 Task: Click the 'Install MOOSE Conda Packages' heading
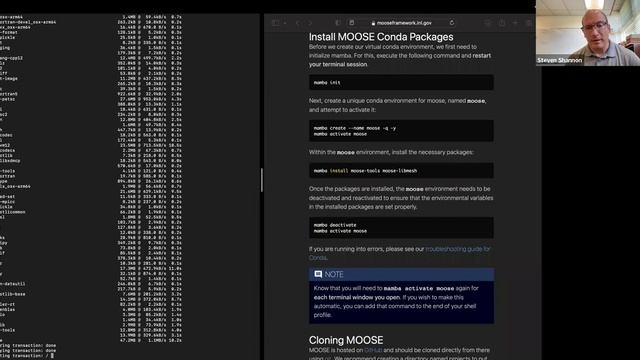381,37
